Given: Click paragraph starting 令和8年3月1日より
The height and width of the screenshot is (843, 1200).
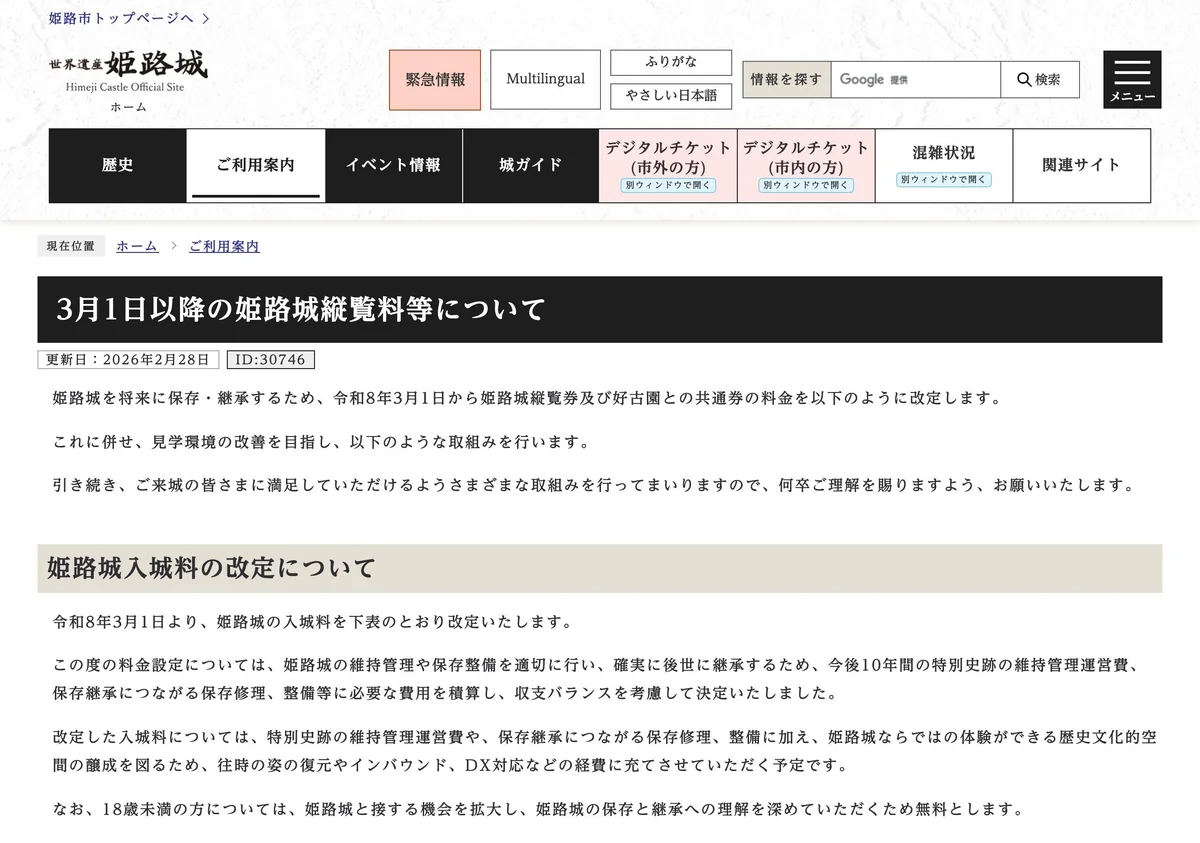Looking at the screenshot, I should [x=313, y=622].
